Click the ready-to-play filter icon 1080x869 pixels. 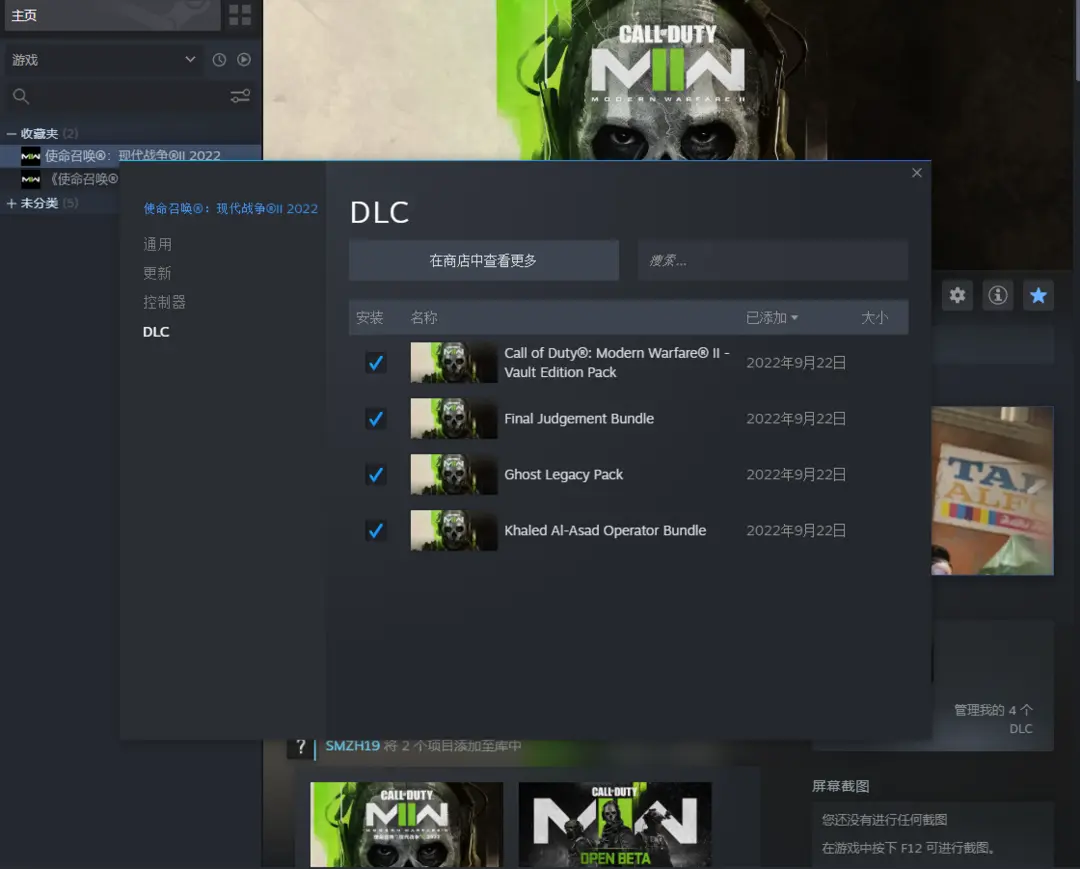244,60
